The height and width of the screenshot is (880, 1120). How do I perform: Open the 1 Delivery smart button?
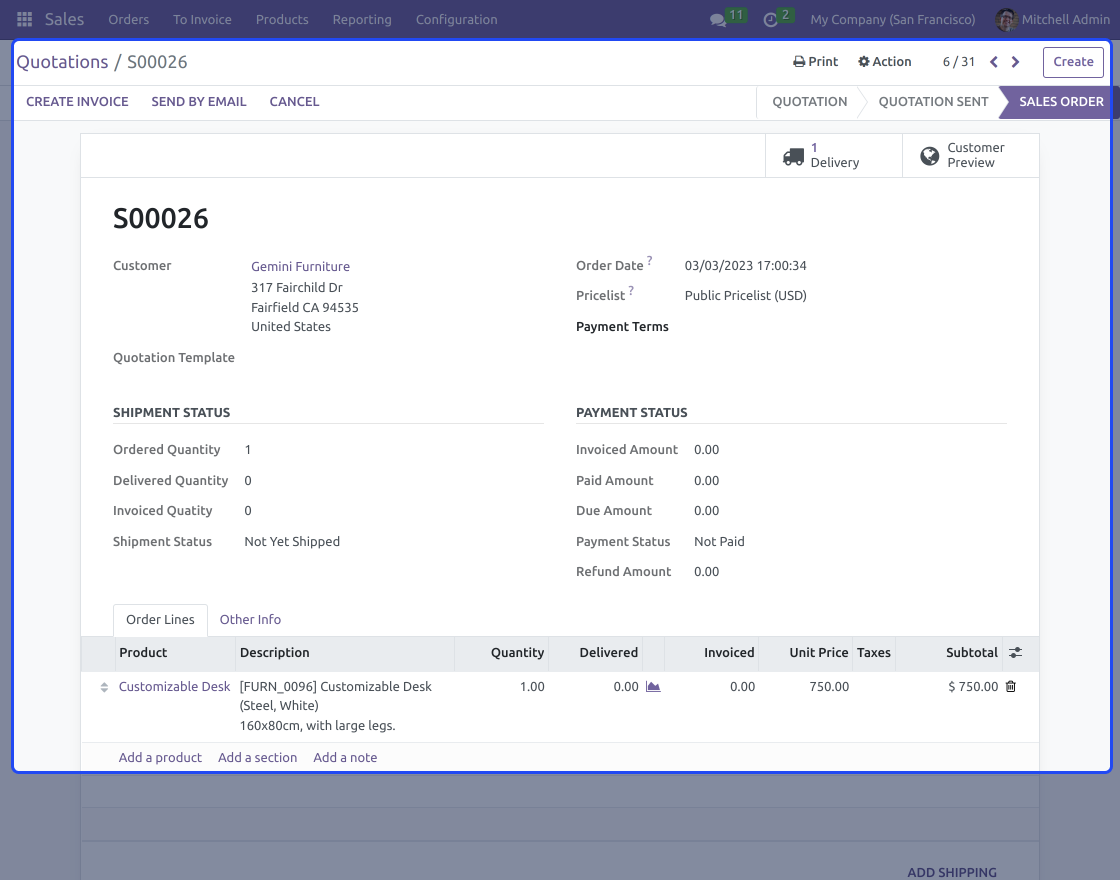(x=834, y=155)
